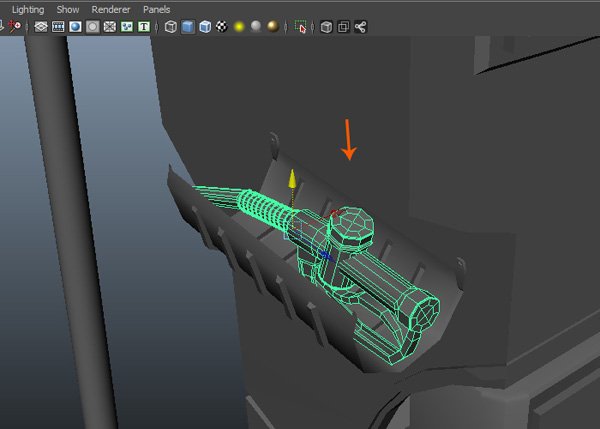This screenshot has width=600, height=429.
Task: Open the Show menu
Action: [68, 10]
